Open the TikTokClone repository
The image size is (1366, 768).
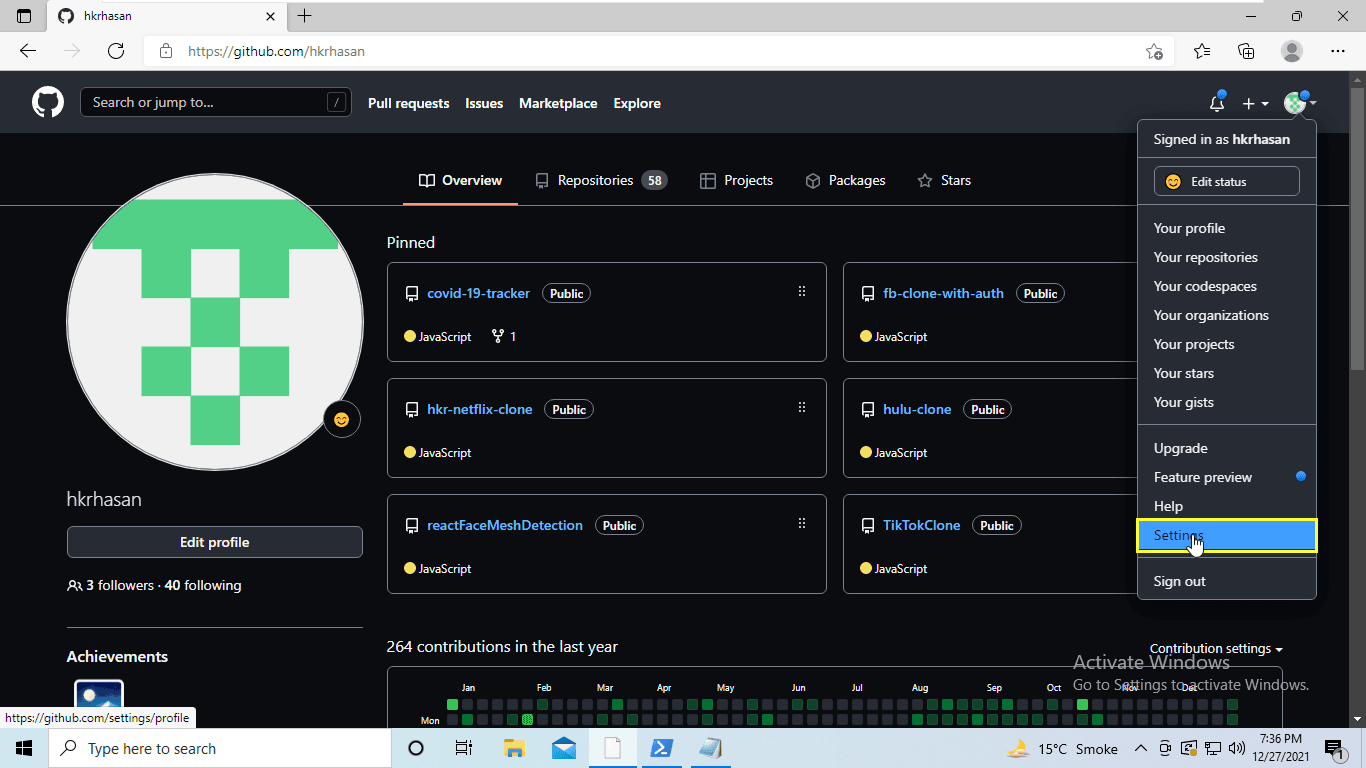(922, 525)
